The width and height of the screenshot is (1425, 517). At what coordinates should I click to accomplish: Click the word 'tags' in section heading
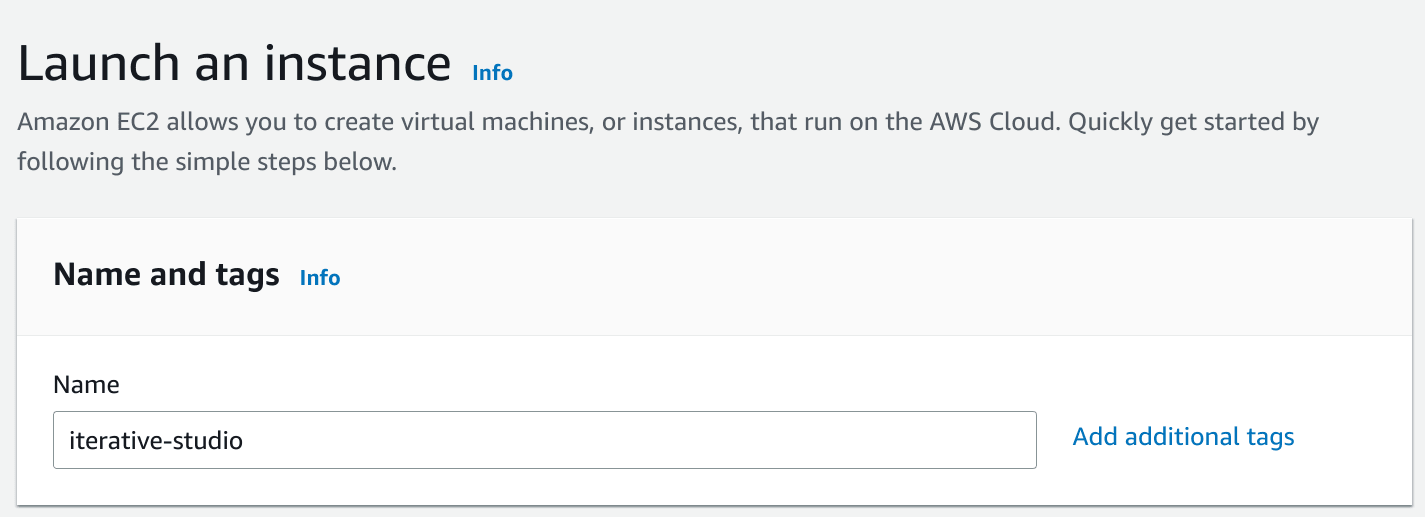pos(248,276)
